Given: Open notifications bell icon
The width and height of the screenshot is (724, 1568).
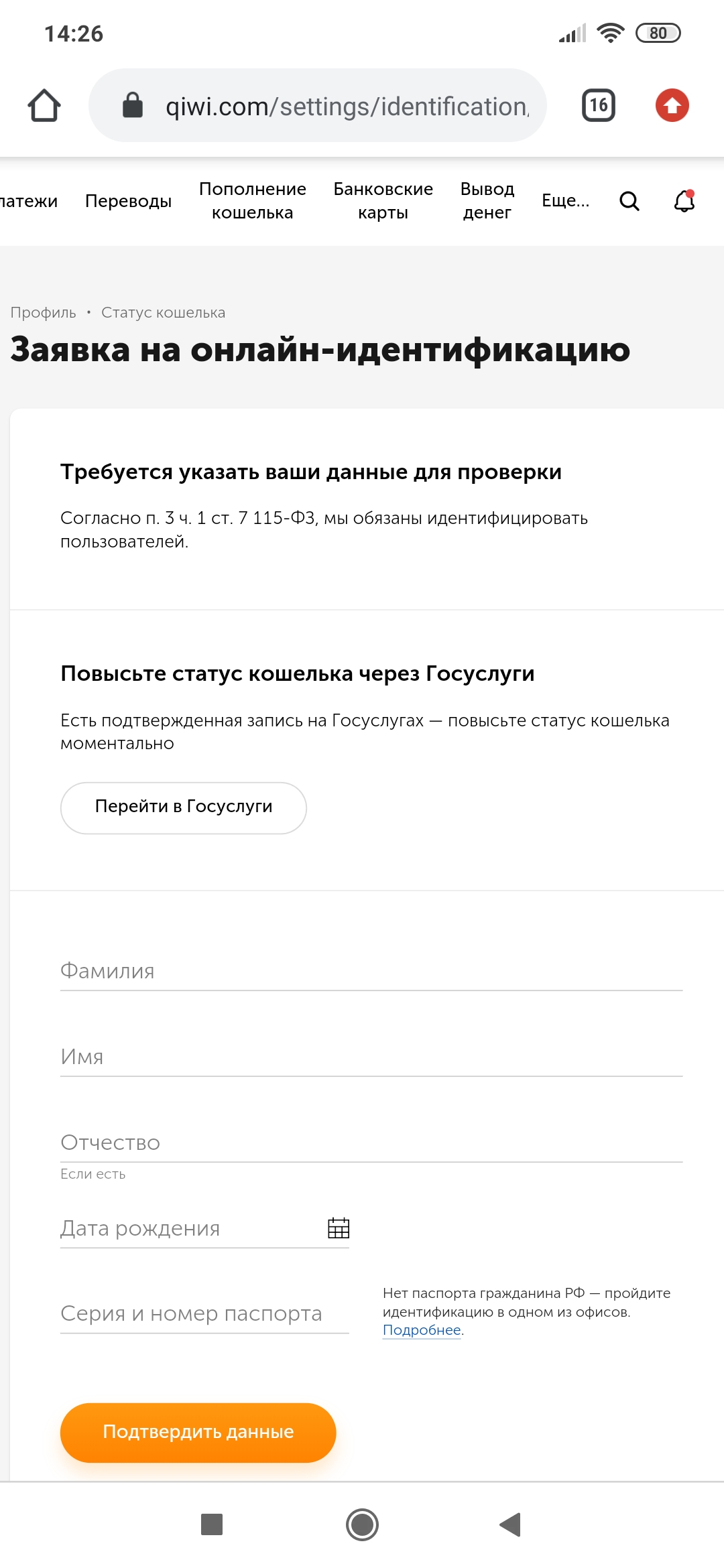Looking at the screenshot, I should click(684, 201).
